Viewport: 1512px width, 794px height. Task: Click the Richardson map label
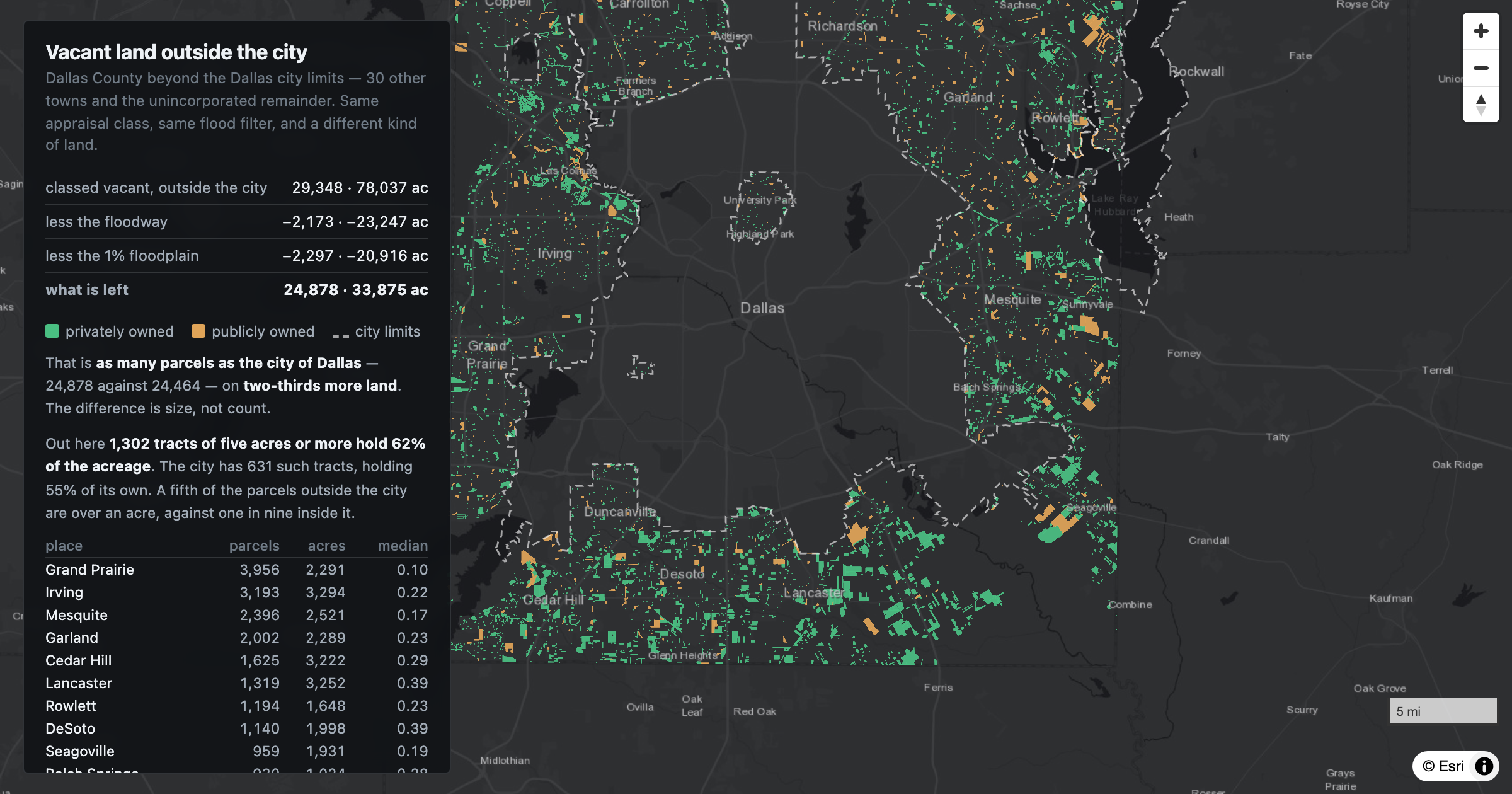pyautogui.click(x=842, y=26)
